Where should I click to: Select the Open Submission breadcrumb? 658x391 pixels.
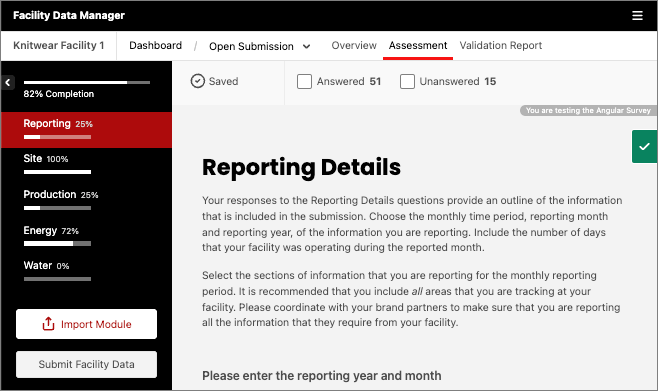click(251, 46)
